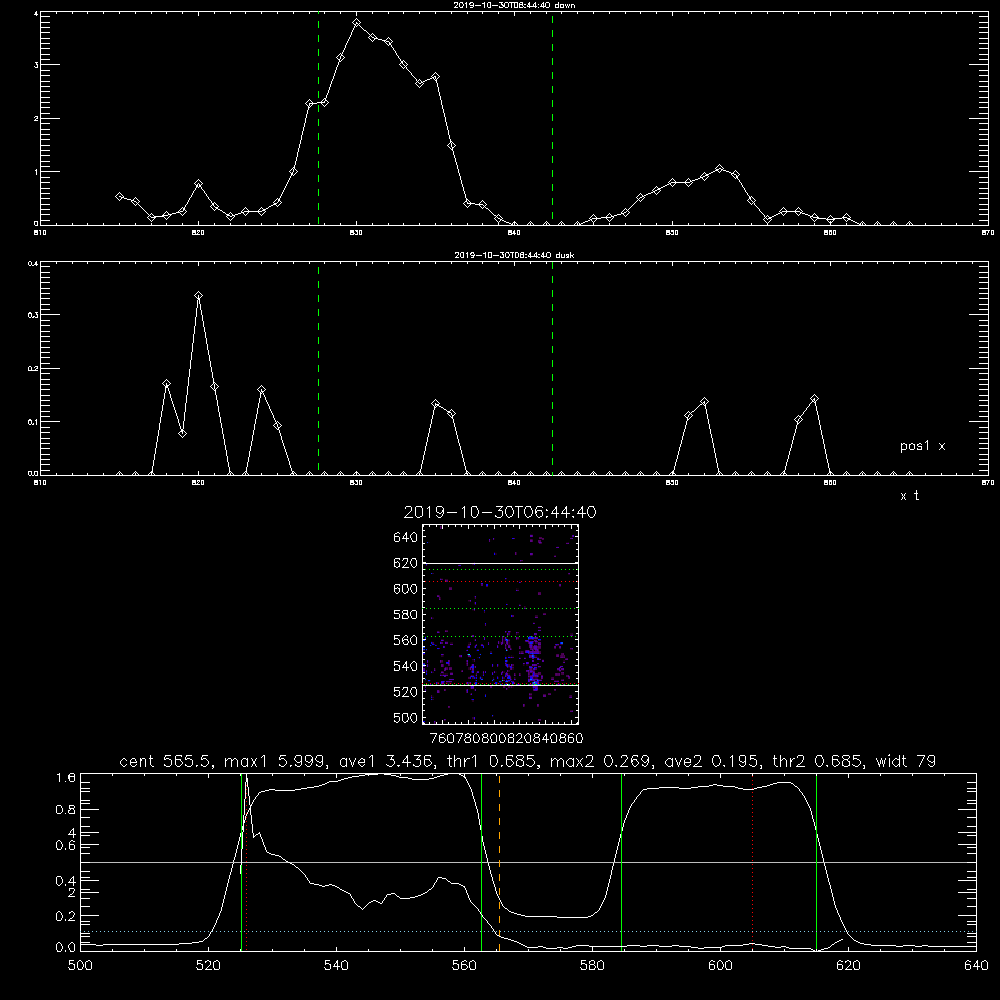
Task: Click the '540' x-axis label of bottom plot
Action: 336,966
